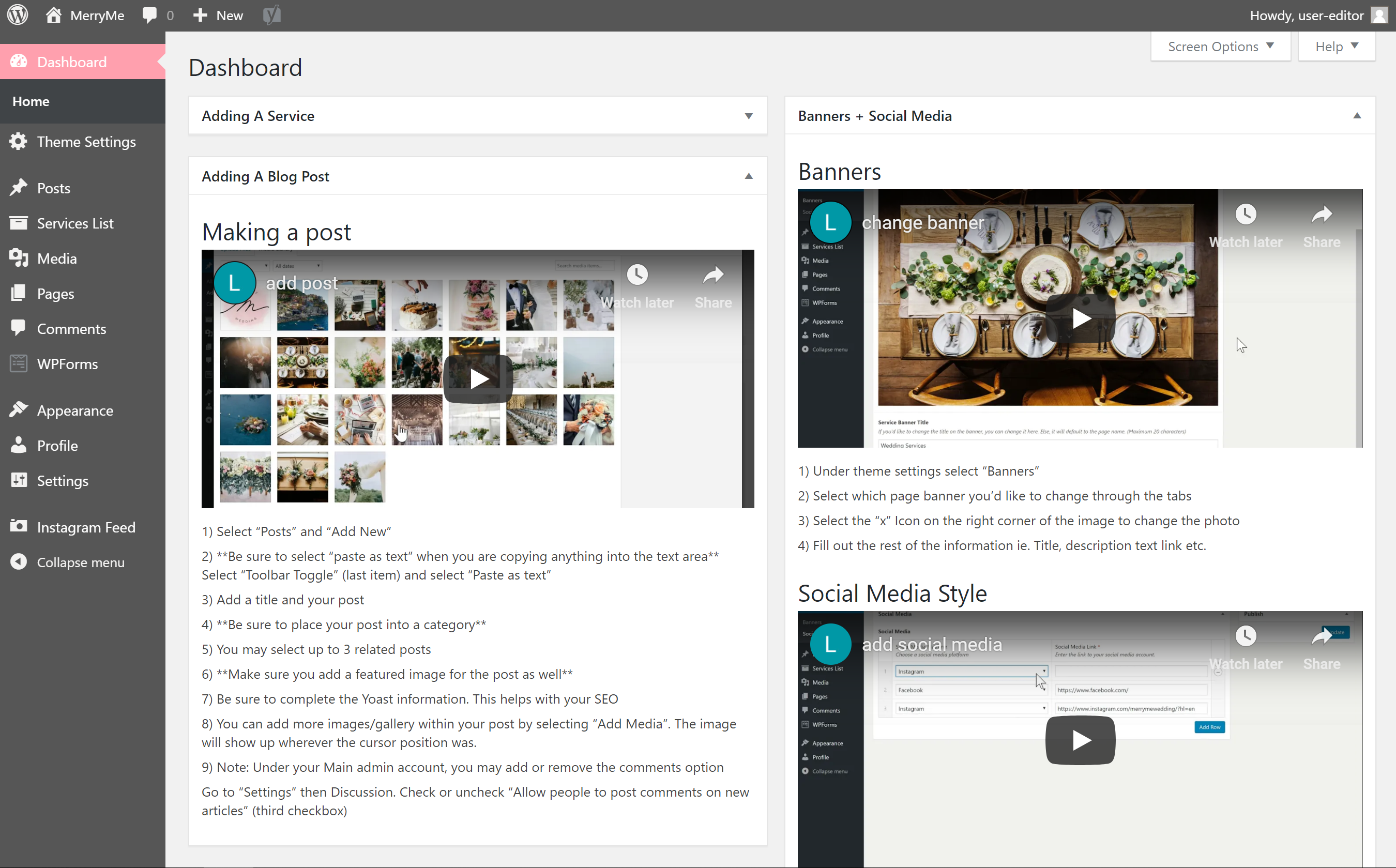1396x868 pixels.
Task: Collapse the Adding A Blog Post panel
Action: click(x=749, y=176)
